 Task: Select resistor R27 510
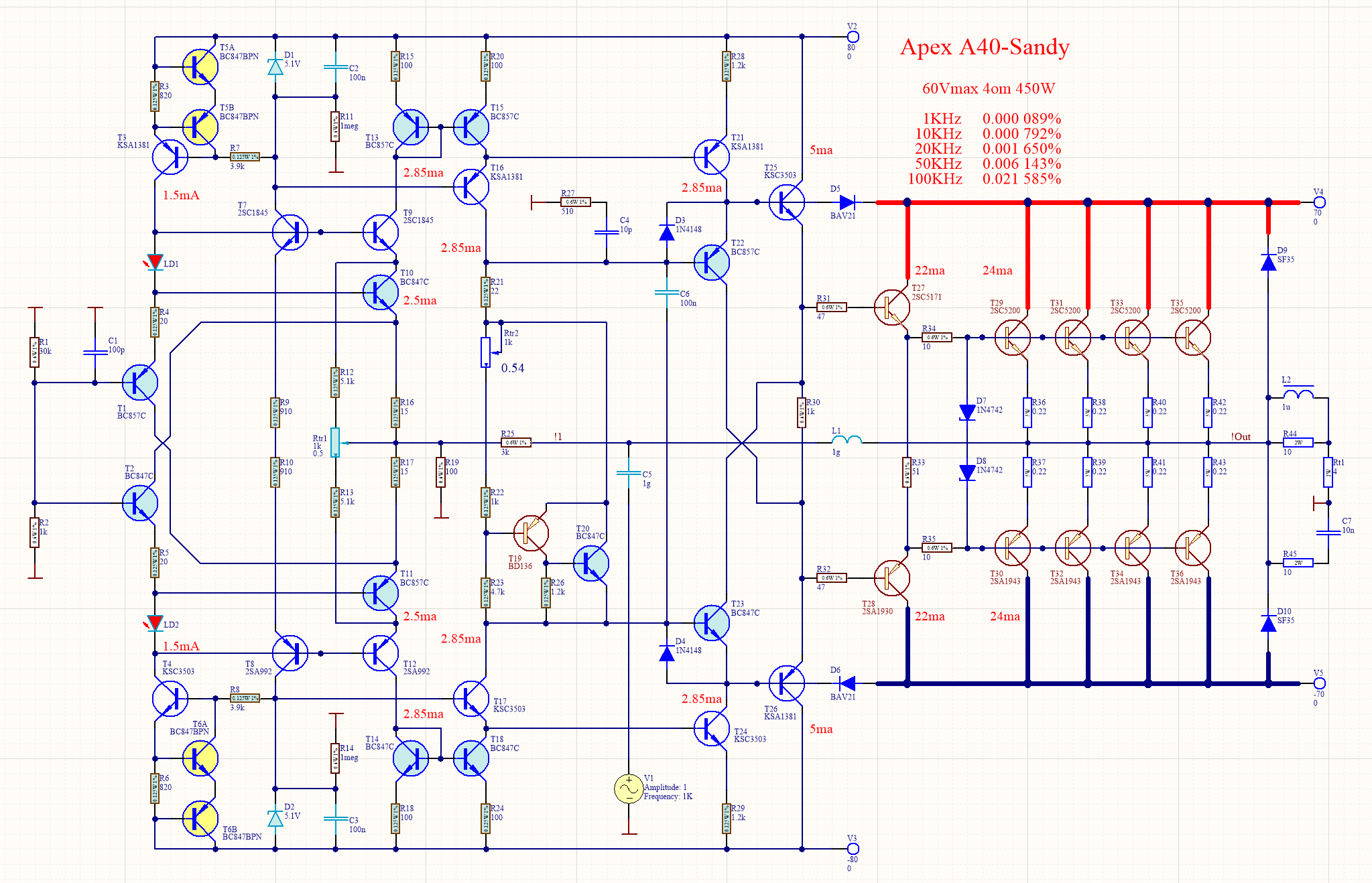tap(576, 202)
